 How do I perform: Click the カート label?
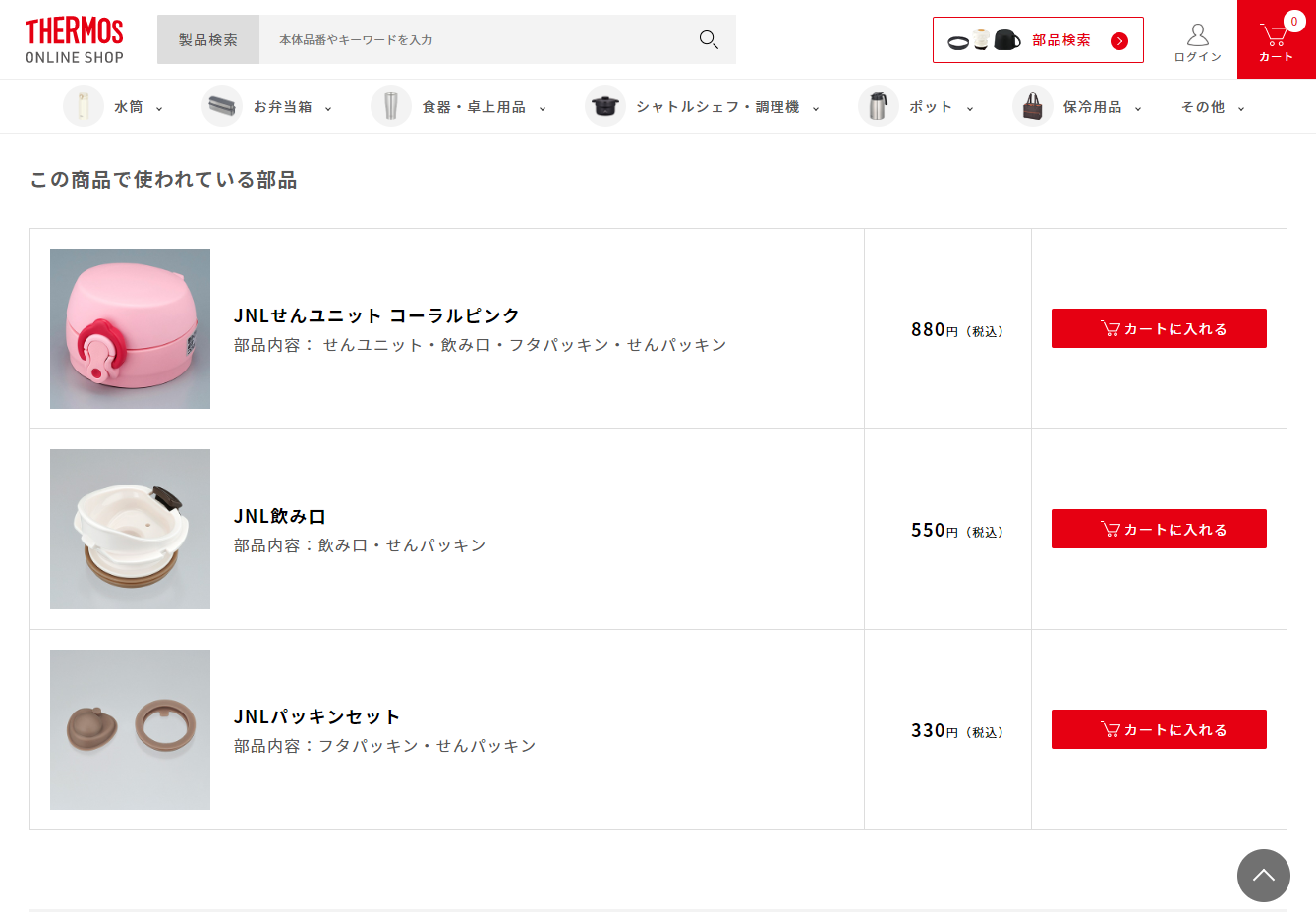(x=1276, y=57)
